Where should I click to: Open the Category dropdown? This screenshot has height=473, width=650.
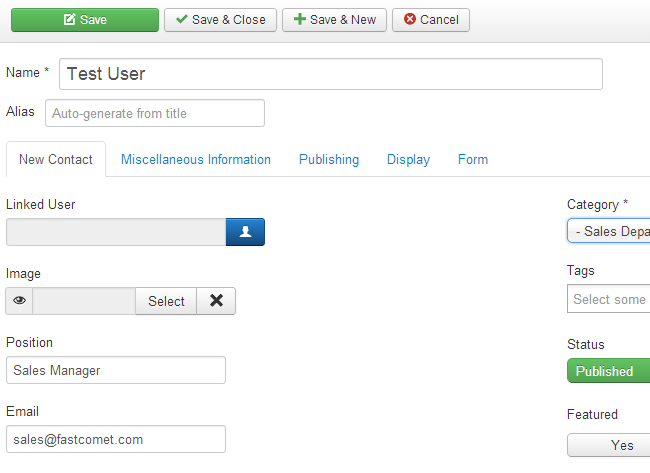click(609, 231)
